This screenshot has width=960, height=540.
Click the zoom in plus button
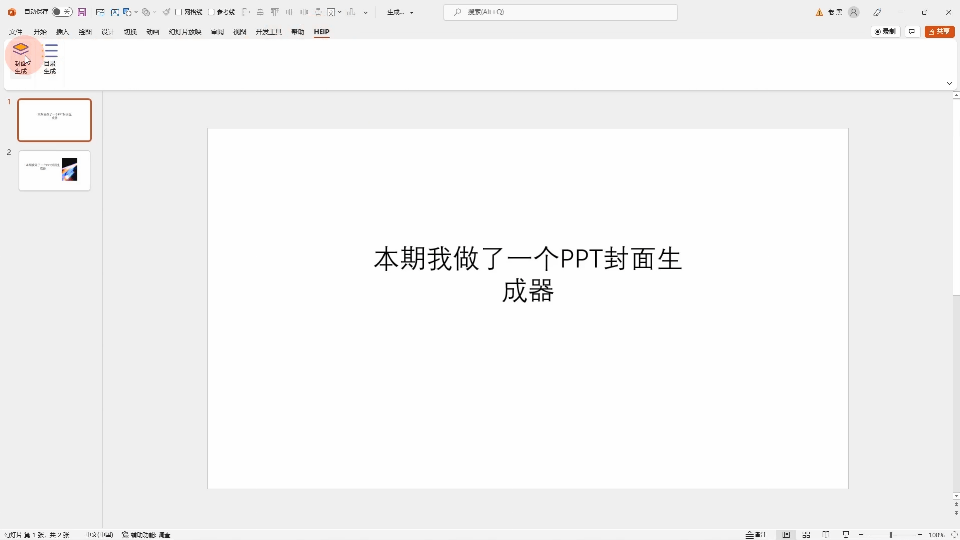(x=920, y=534)
